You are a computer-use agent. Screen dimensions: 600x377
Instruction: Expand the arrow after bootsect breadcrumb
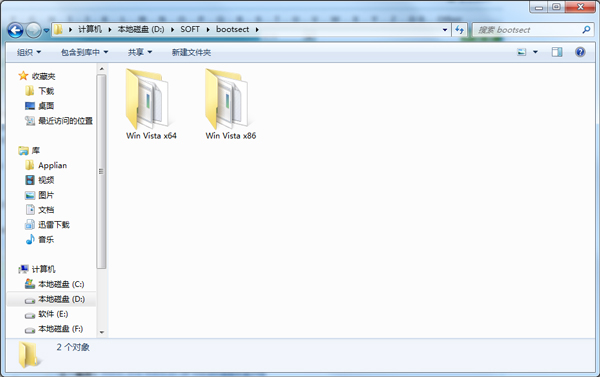[257, 29]
